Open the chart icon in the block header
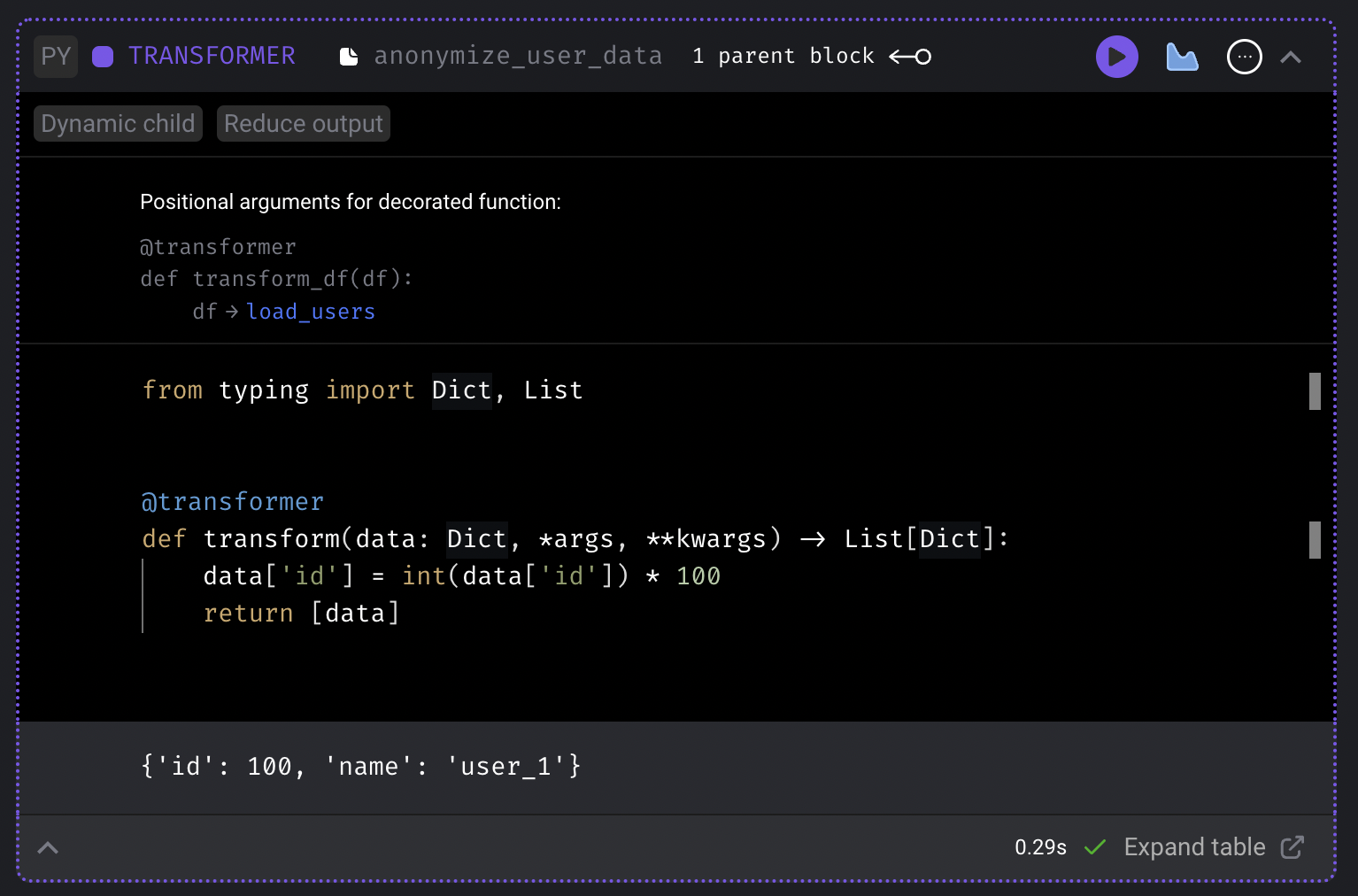 coord(1182,57)
